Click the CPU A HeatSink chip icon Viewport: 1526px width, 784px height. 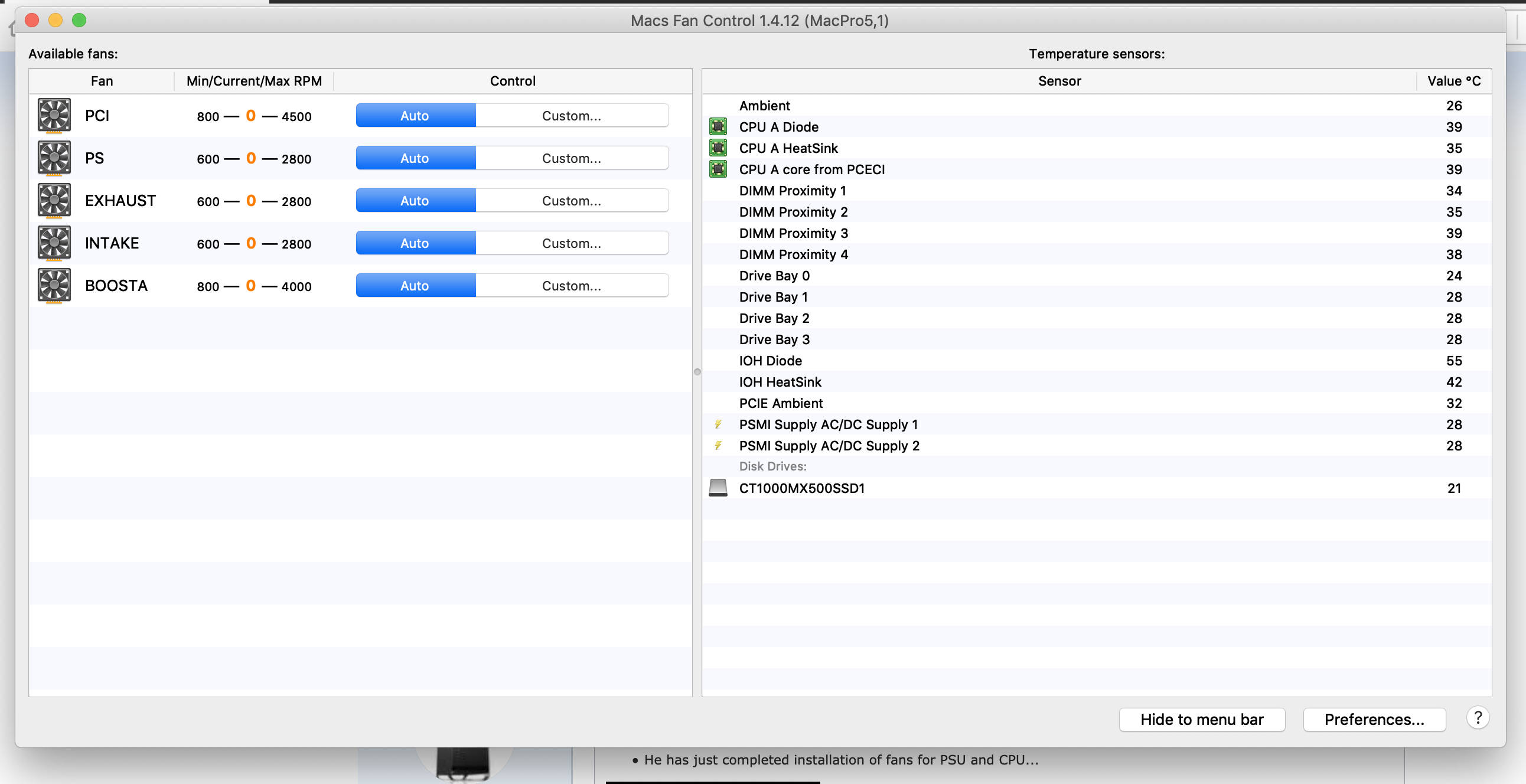click(718, 148)
